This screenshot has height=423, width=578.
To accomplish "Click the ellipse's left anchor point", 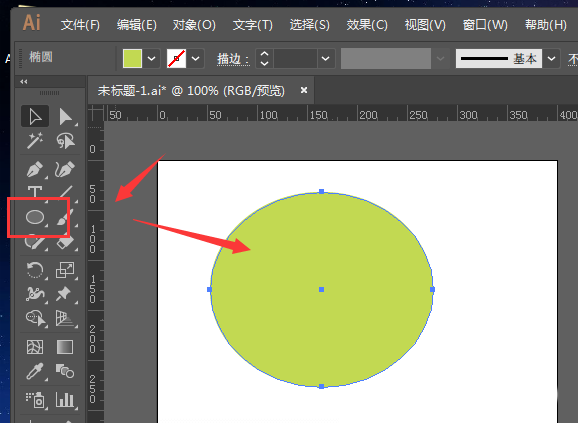I will (x=209, y=290).
